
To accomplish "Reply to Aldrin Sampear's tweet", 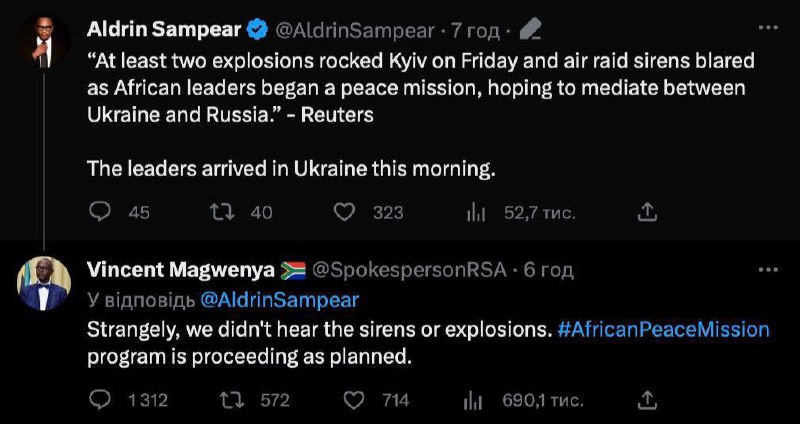I will 100,211.
